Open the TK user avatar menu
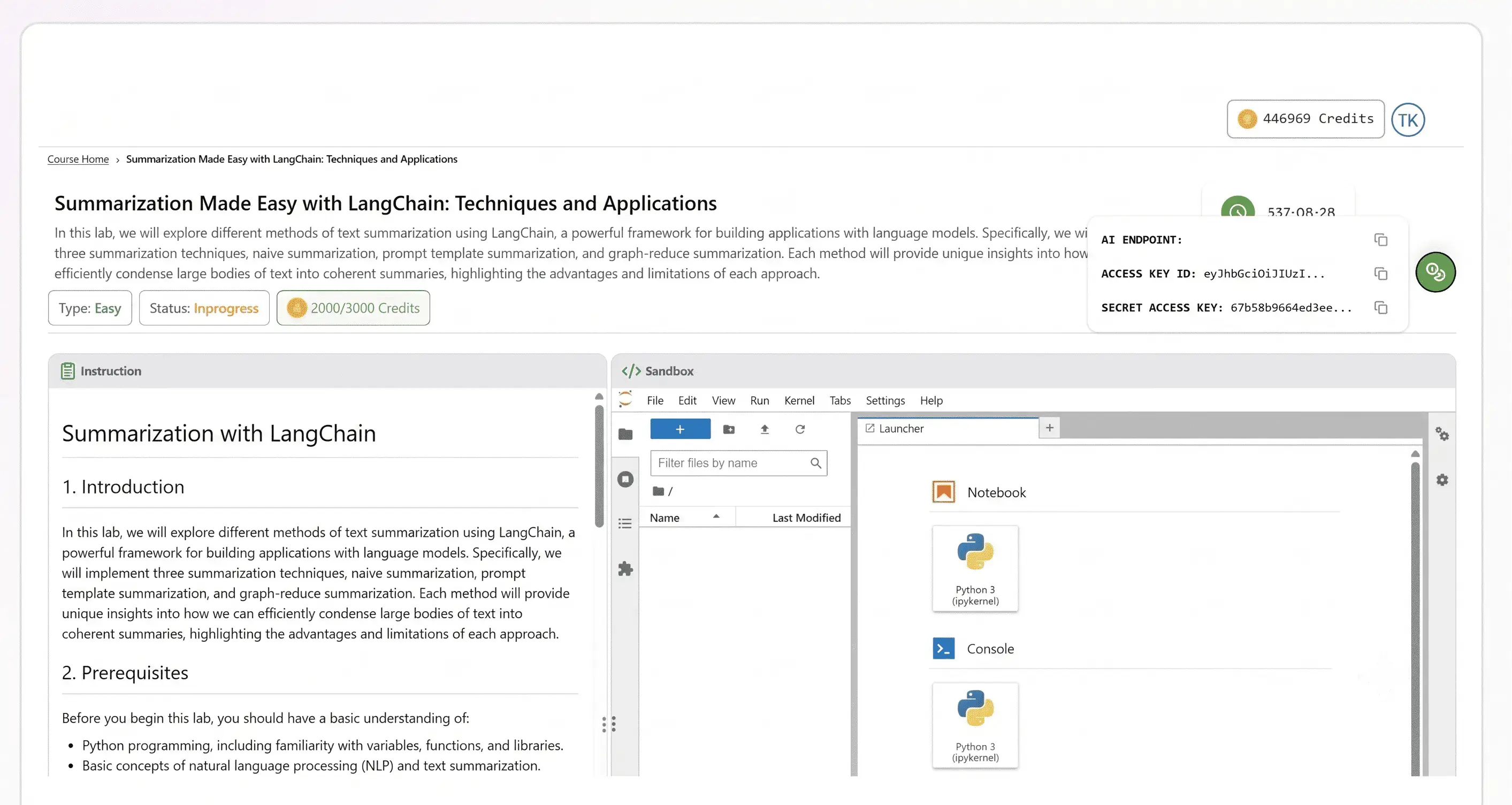This screenshot has width=1512, height=805. (x=1408, y=120)
